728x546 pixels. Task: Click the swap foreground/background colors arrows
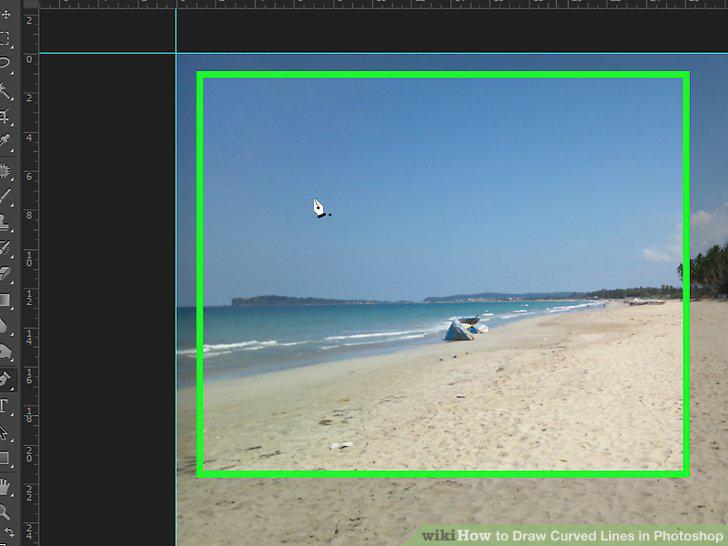pyautogui.click(x=8, y=532)
